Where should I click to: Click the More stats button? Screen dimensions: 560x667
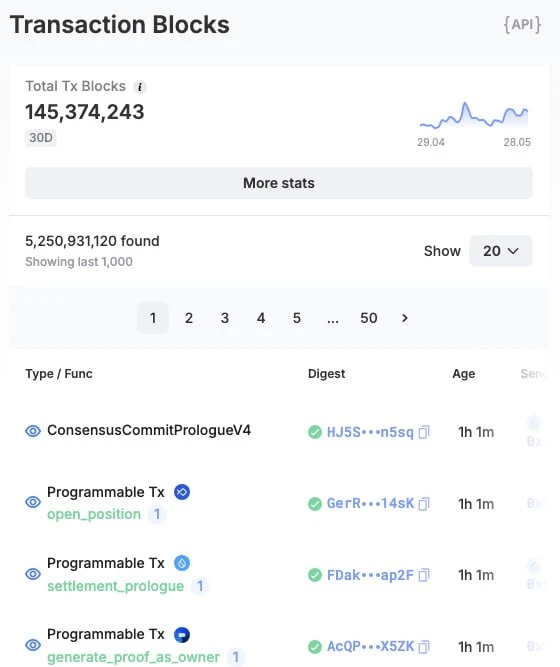tap(279, 183)
